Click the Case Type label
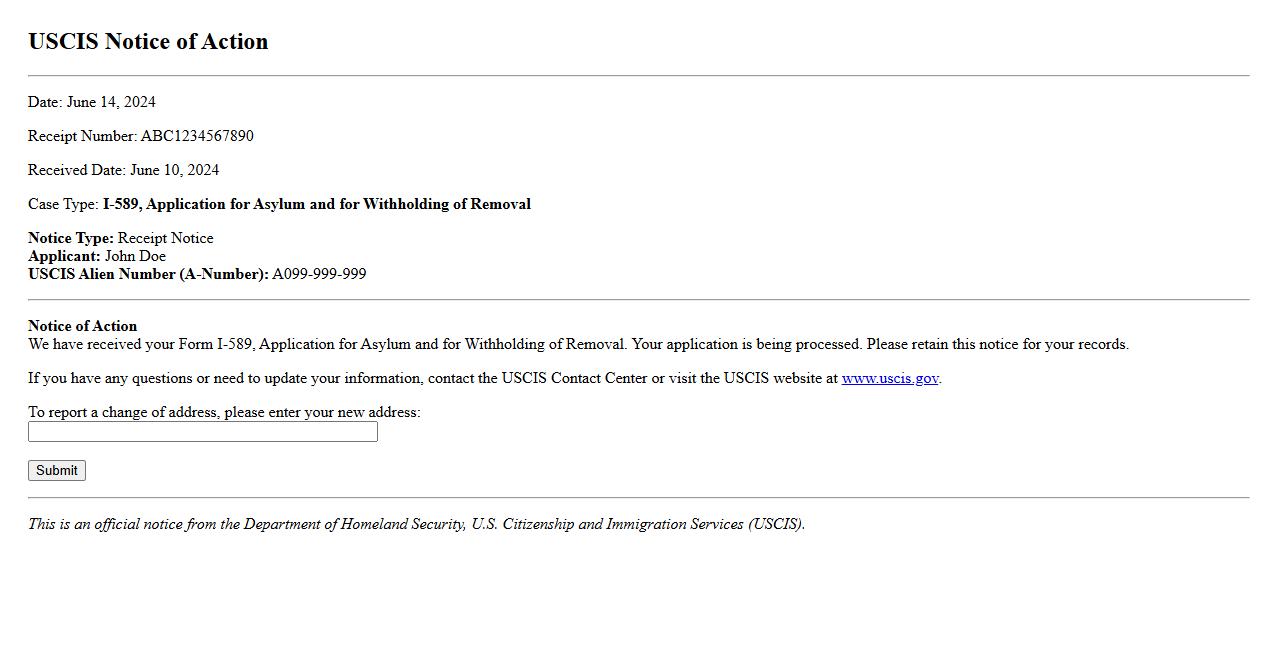Viewport: 1278px width, 650px height. 63,204
